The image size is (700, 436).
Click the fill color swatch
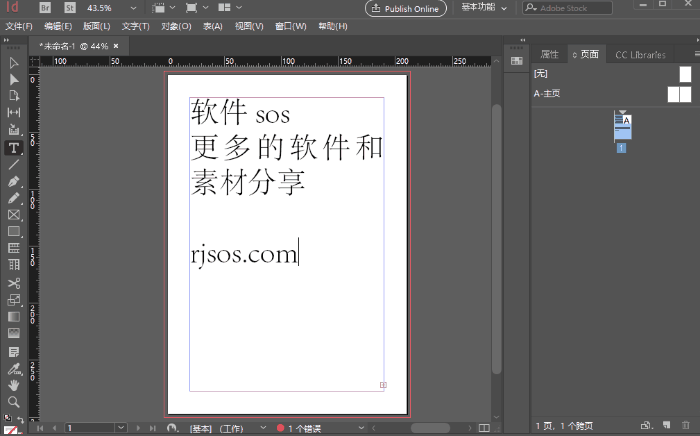(10, 431)
